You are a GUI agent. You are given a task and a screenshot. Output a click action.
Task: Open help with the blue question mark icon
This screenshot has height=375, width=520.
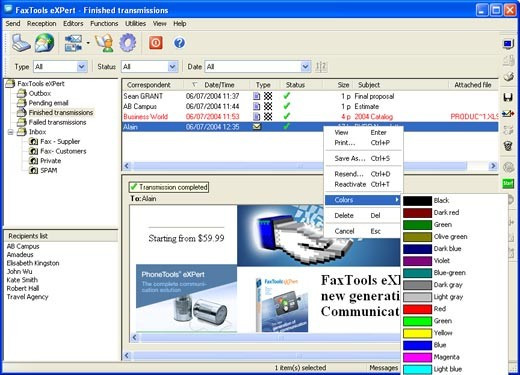tap(179, 43)
